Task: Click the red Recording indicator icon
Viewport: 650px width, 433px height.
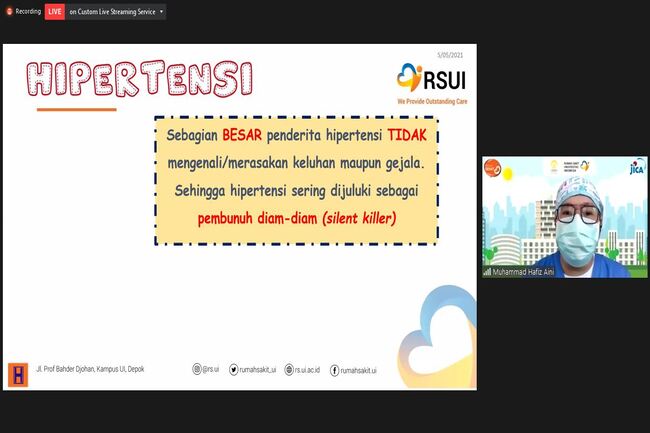Action: [8, 12]
